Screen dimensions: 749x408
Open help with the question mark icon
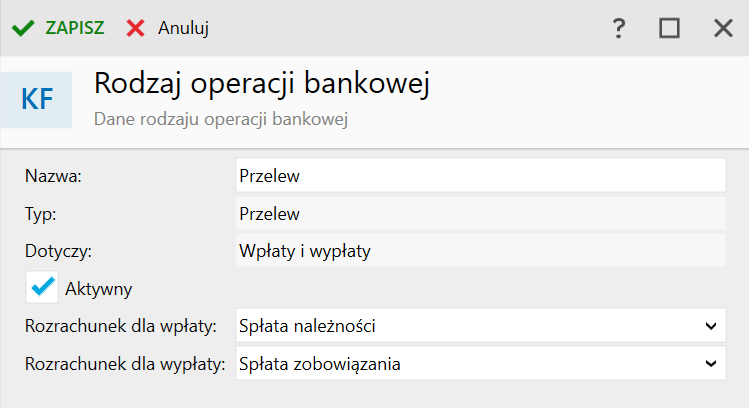click(619, 28)
